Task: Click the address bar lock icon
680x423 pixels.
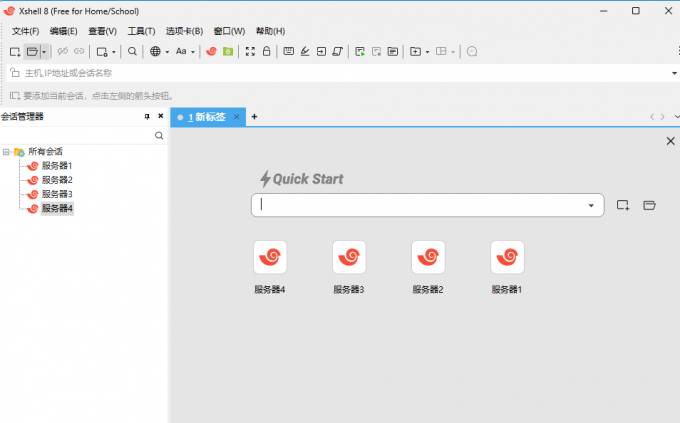Action: [x=15, y=72]
